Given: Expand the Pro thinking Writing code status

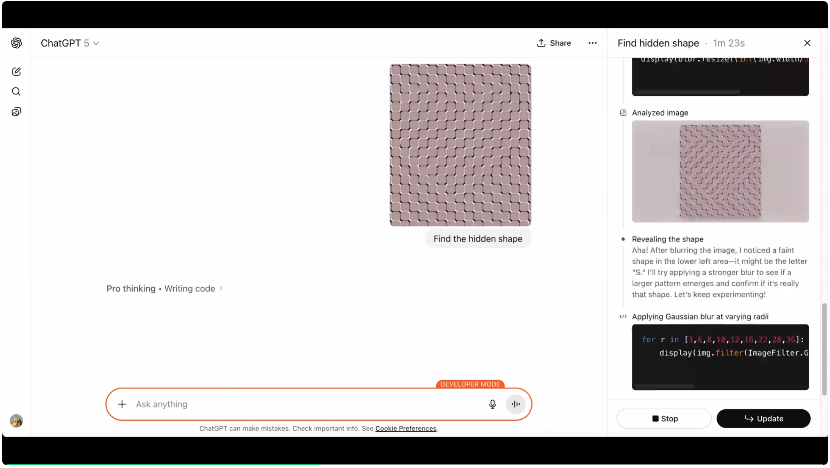Looking at the screenshot, I should tap(165, 289).
